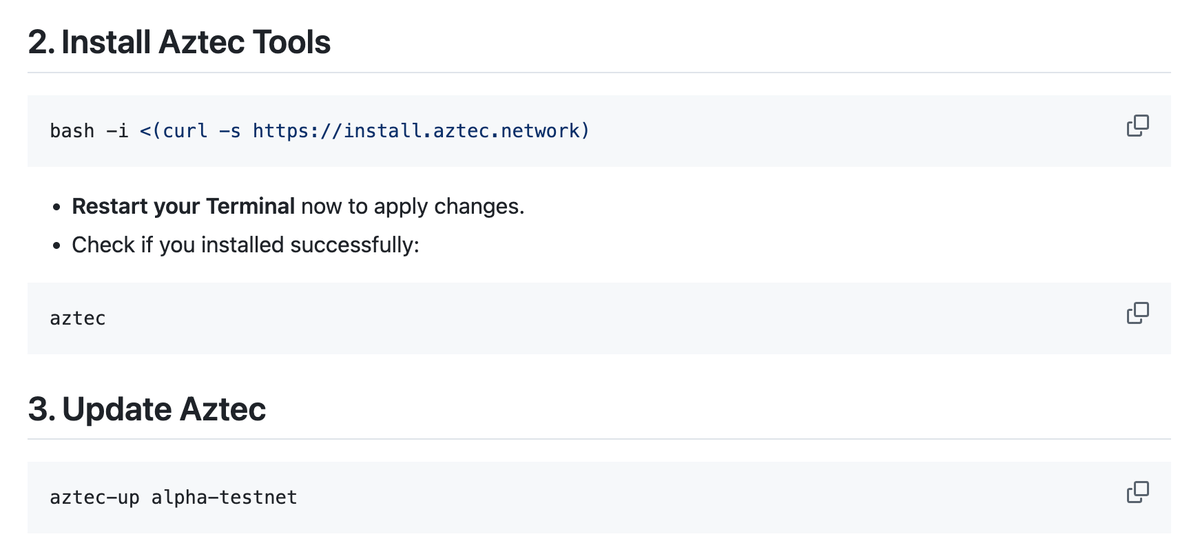Click the 'now to apply changes' text
The height and width of the screenshot is (557, 1200).
[x=412, y=207]
